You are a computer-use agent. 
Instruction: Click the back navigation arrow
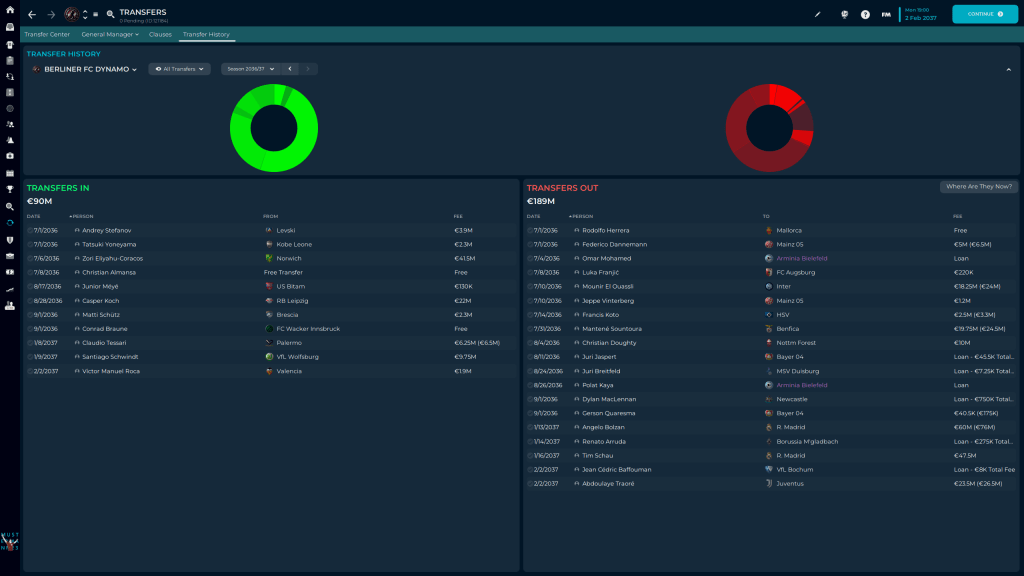[32, 15]
